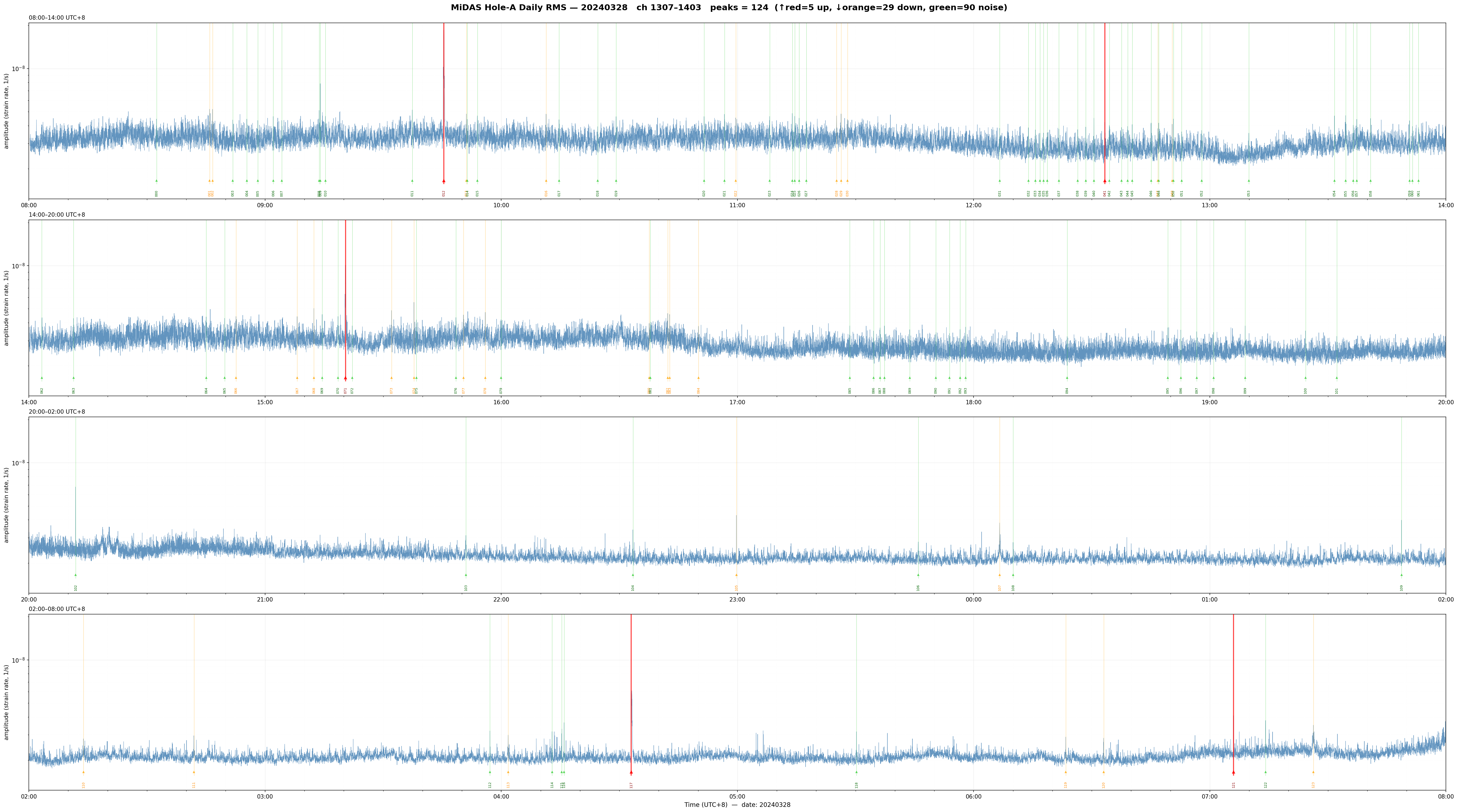
Task: Click the '12:00' x-axis tick label
Action: [974, 205]
